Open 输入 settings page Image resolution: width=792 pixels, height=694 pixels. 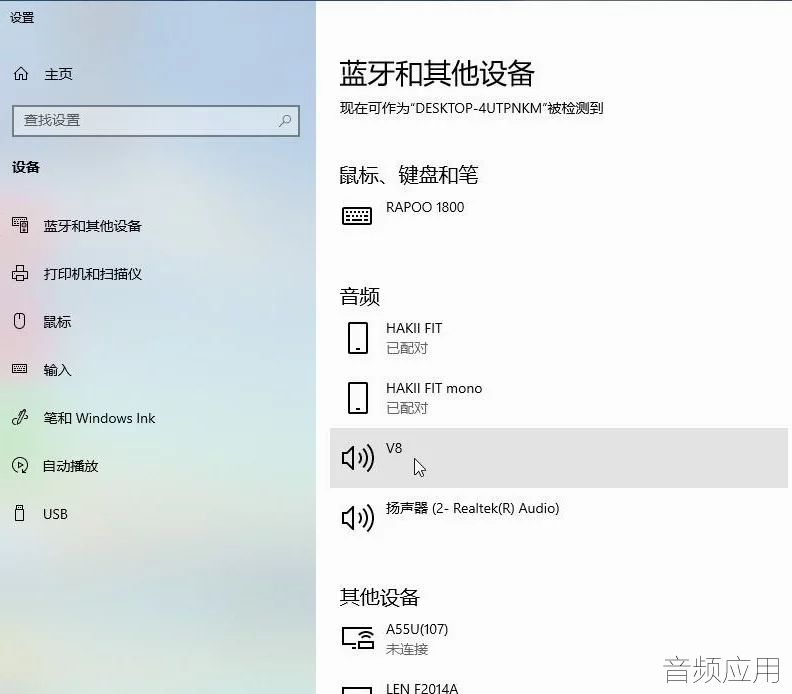click(57, 370)
